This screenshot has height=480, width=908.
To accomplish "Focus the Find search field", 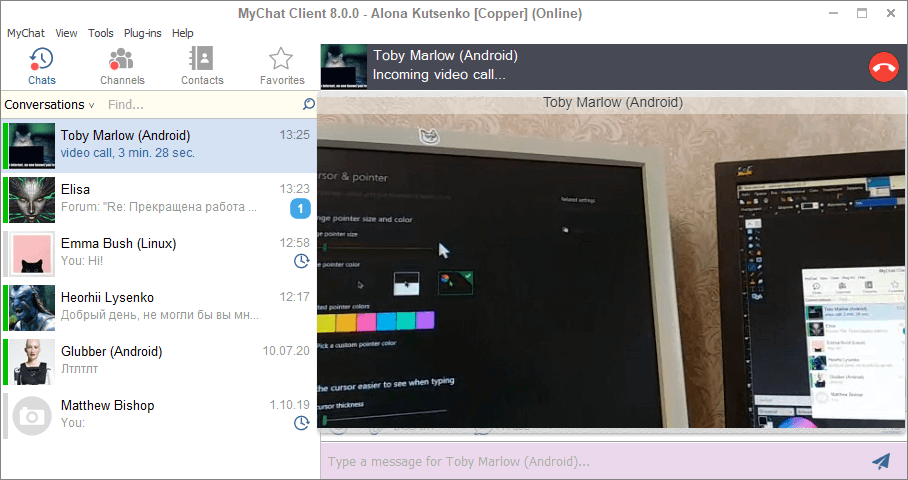I will 203,105.
